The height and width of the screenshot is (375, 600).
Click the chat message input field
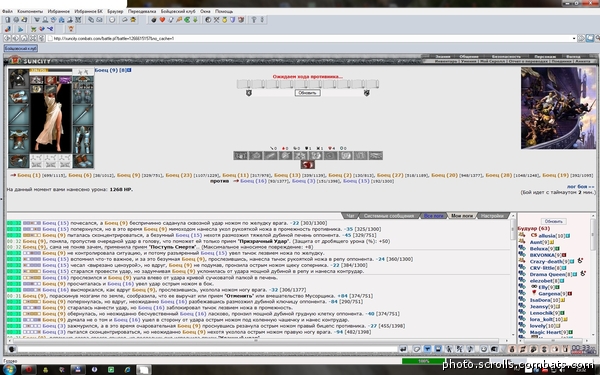(x=207, y=349)
